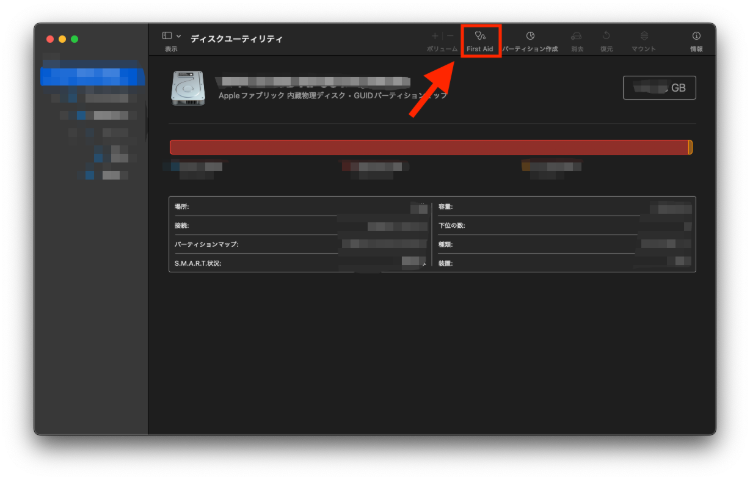Select the S.M.A.R.T.状況 status row
Screen dimensions: 750x481
point(300,263)
